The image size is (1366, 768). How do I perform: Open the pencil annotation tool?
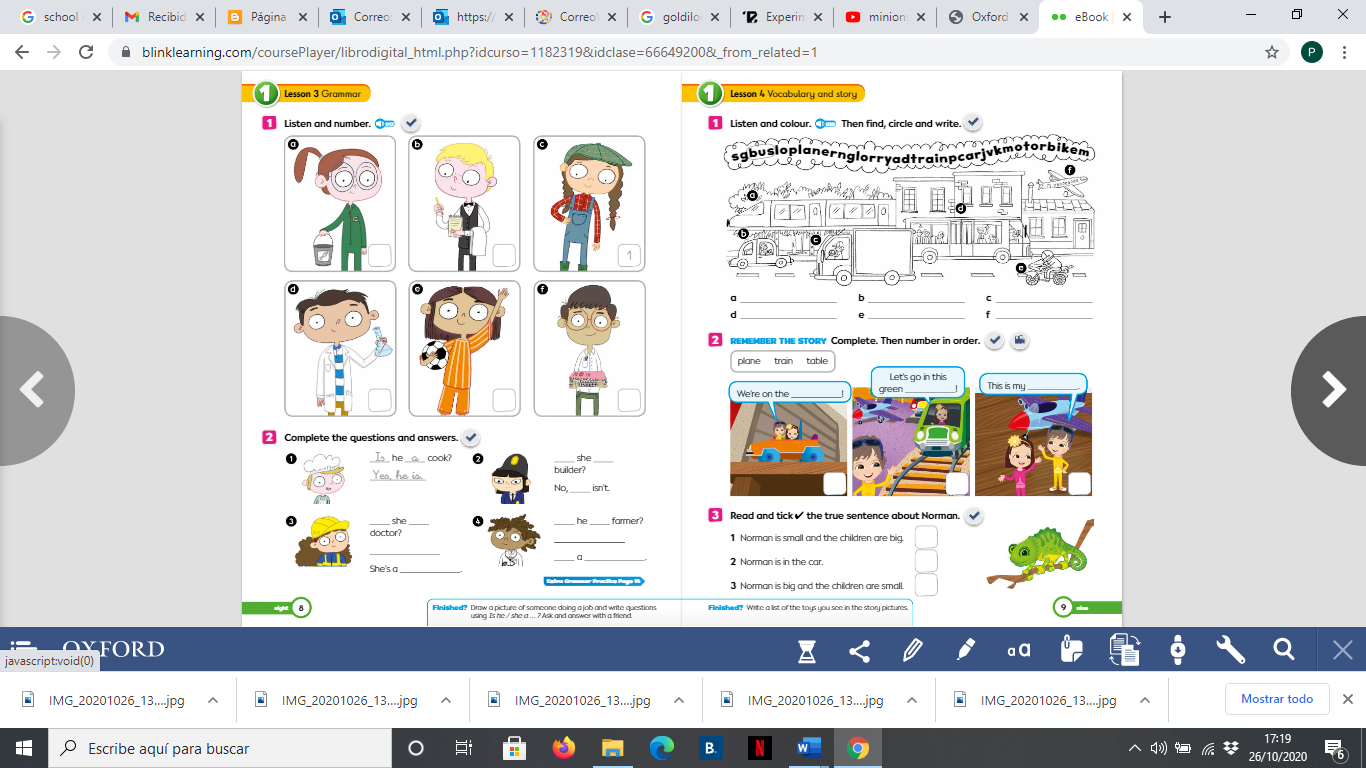coord(911,650)
